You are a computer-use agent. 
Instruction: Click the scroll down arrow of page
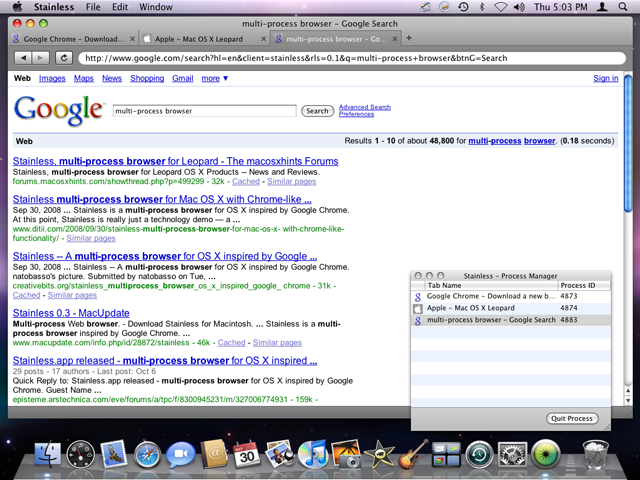[628, 400]
